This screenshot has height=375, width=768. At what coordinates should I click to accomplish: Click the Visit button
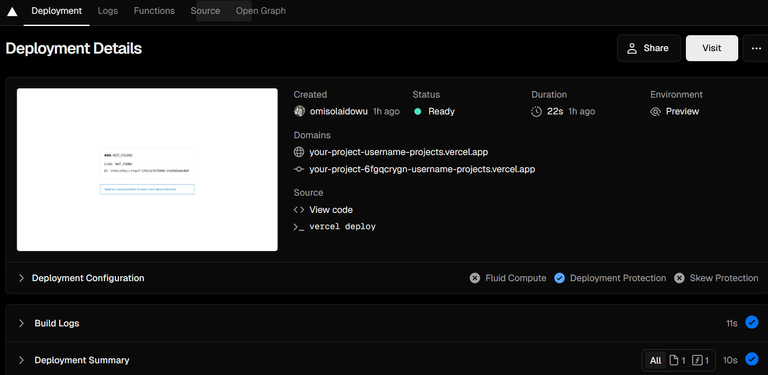click(x=712, y=48)
